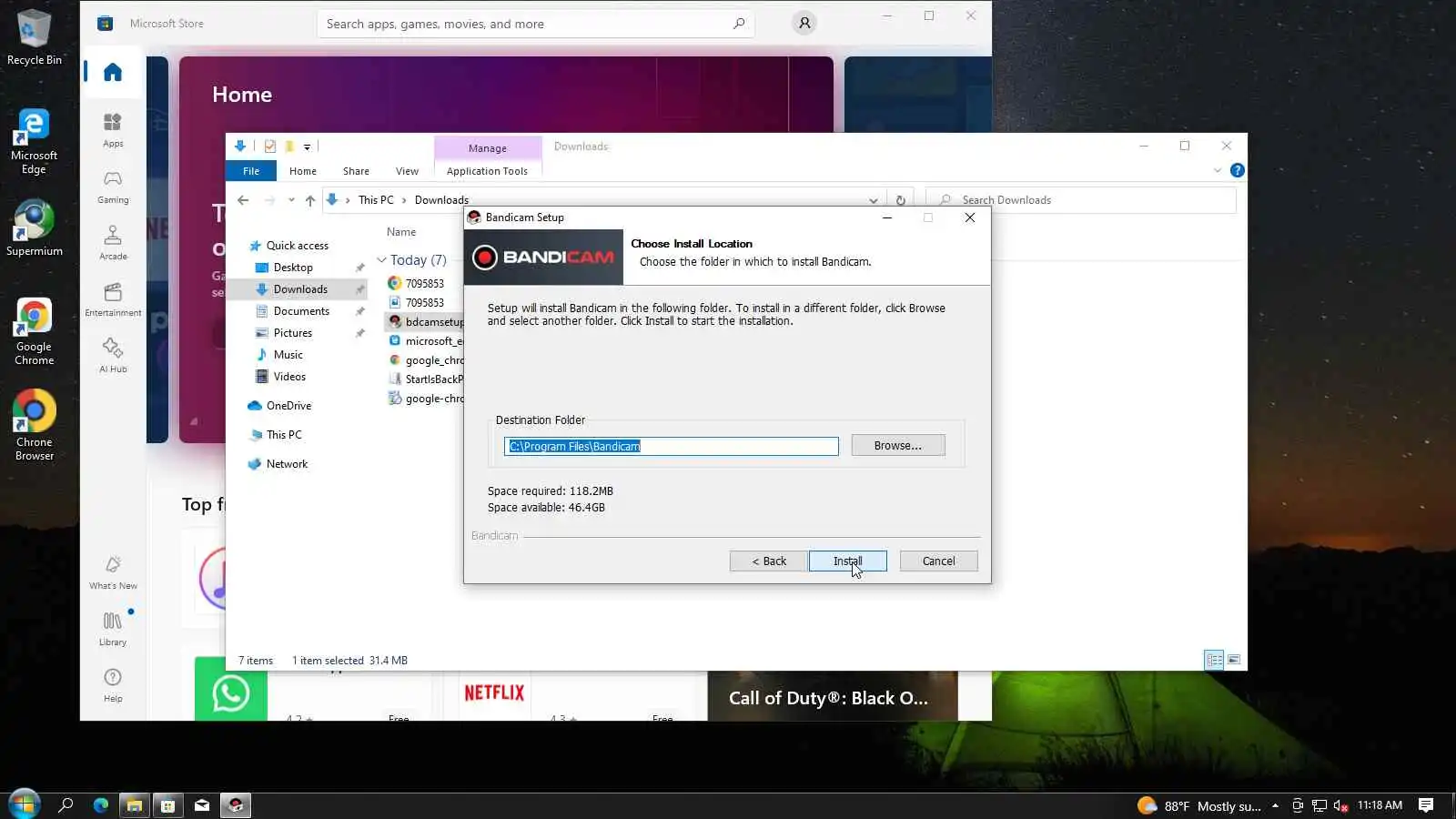
Task: Click the Destination Folder path field
Action: click(x=672, y=446)
